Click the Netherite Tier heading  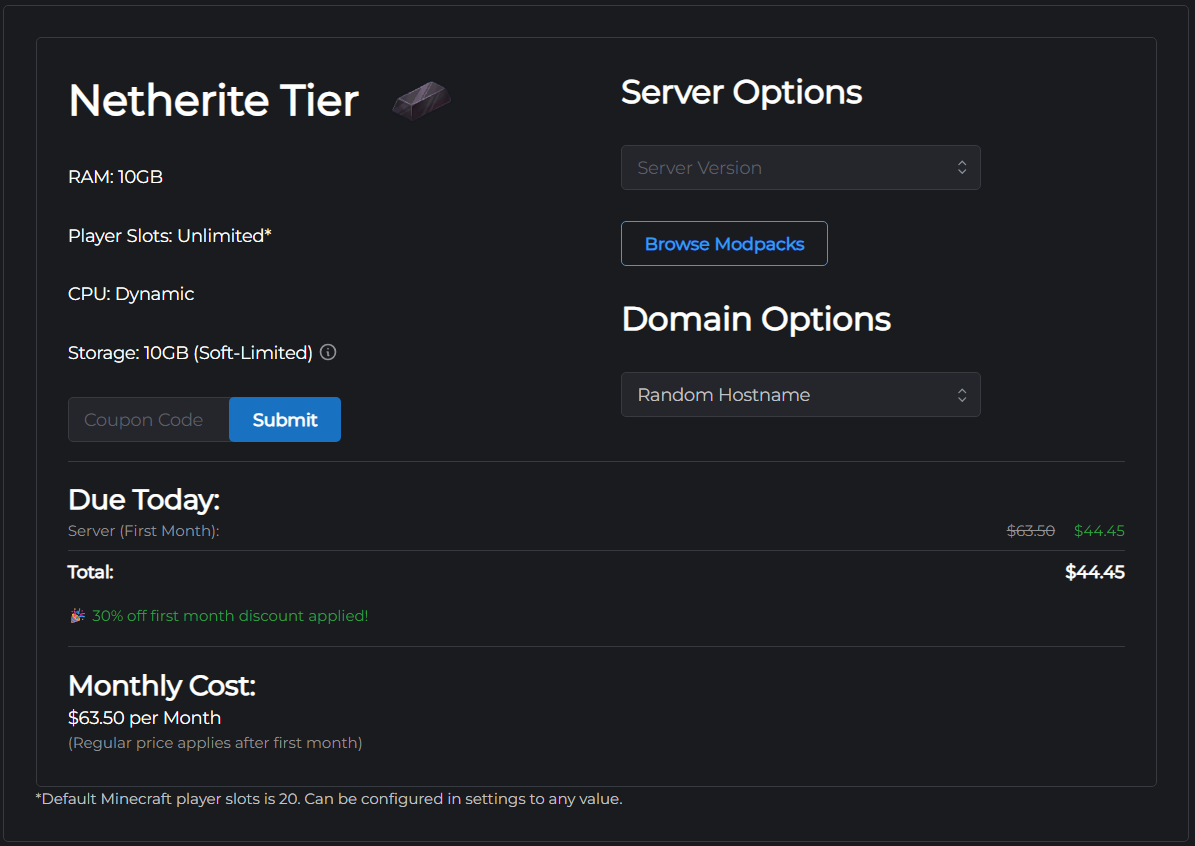tap(213, 101)
